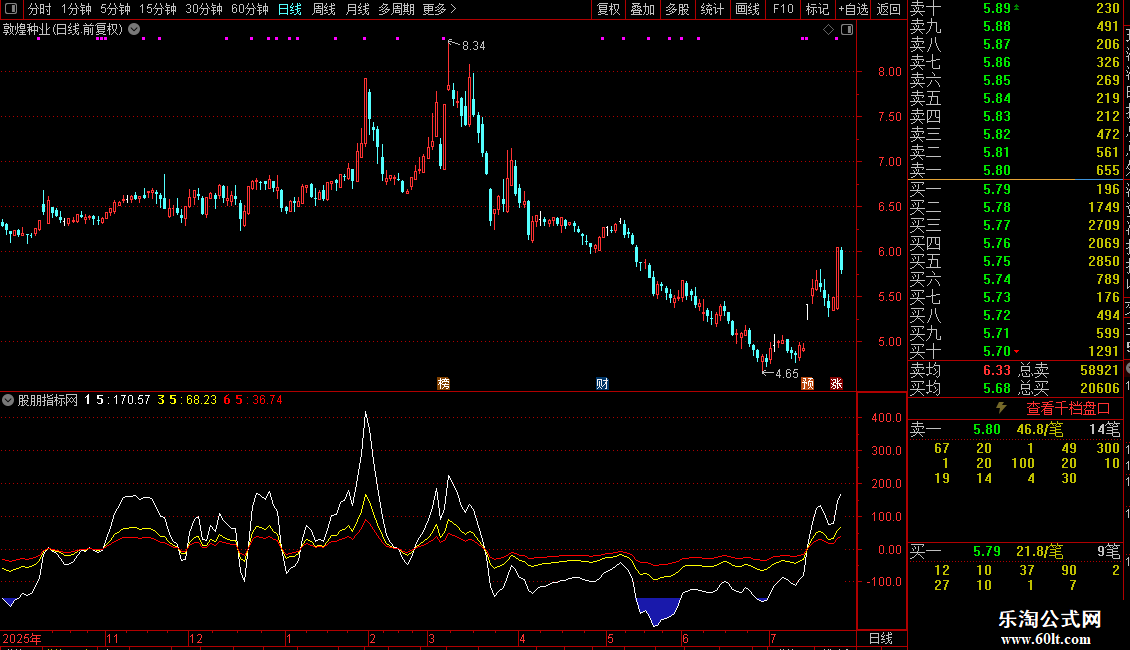Click the 卖均 6.33 average value
The height and width of the screenshot is (650, 1130).
pyautogui.click(x=997, y=370)
